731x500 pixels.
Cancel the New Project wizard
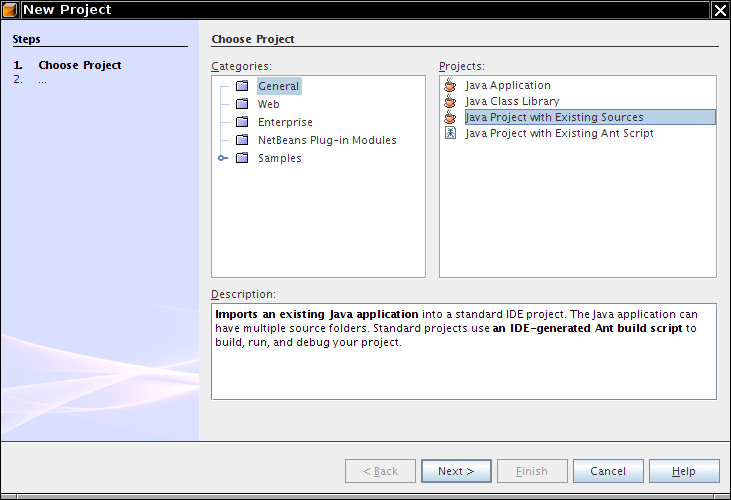click(608, 471)
